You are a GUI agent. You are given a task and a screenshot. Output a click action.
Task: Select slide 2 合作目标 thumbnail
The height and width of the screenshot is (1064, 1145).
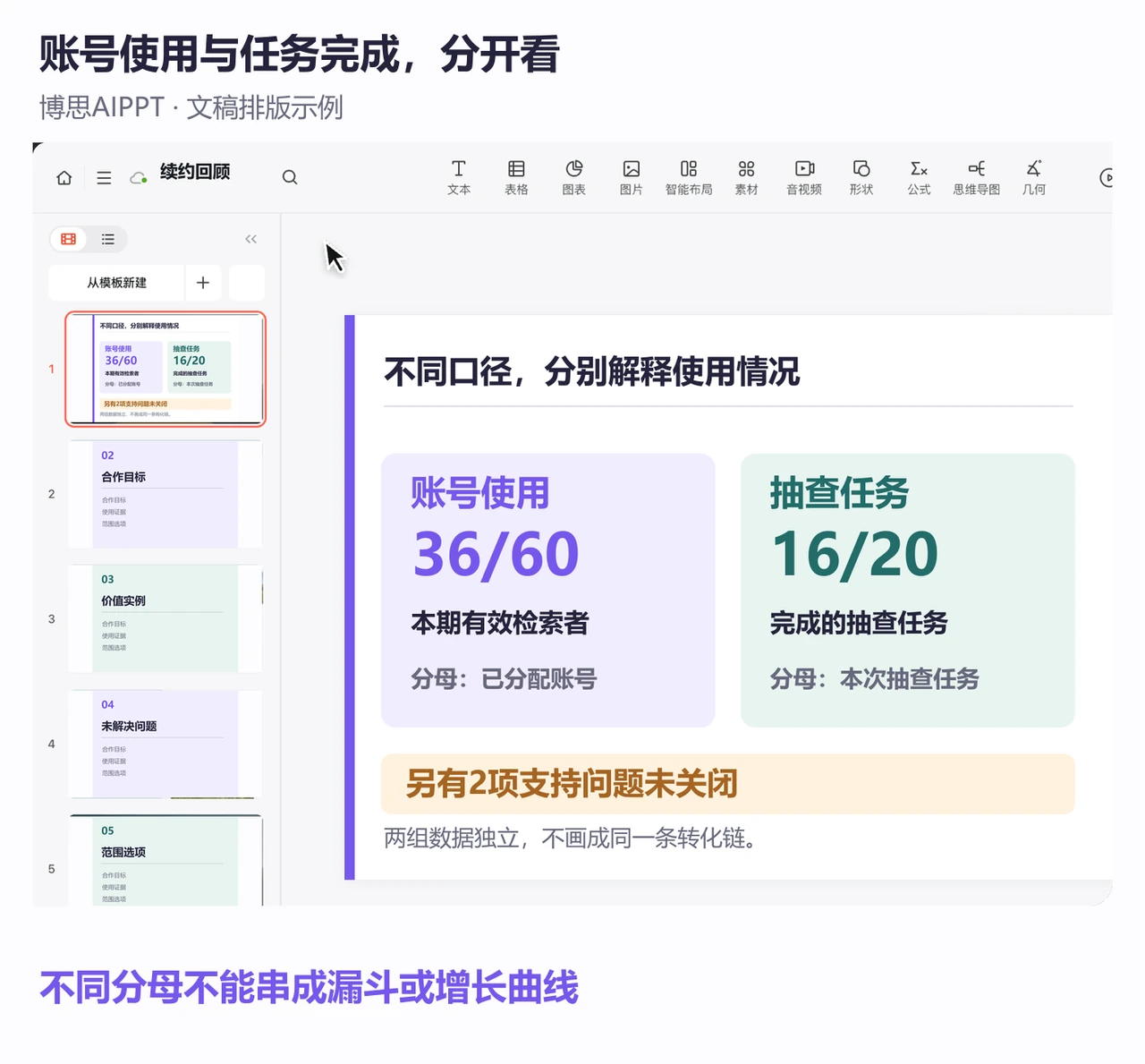click(x=165, y=494)
